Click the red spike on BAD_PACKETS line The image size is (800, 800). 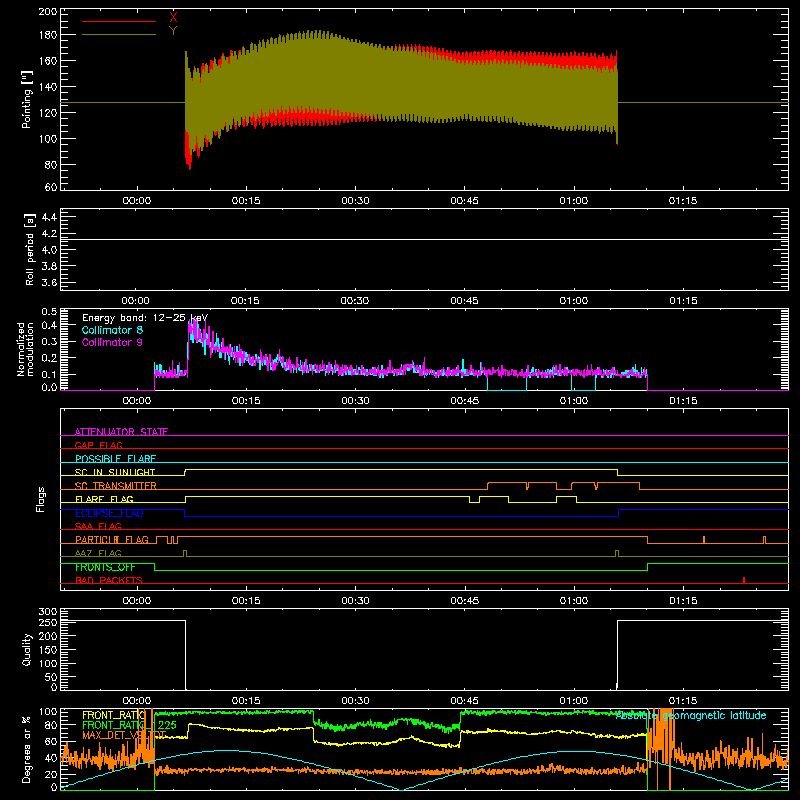[744, 580]
